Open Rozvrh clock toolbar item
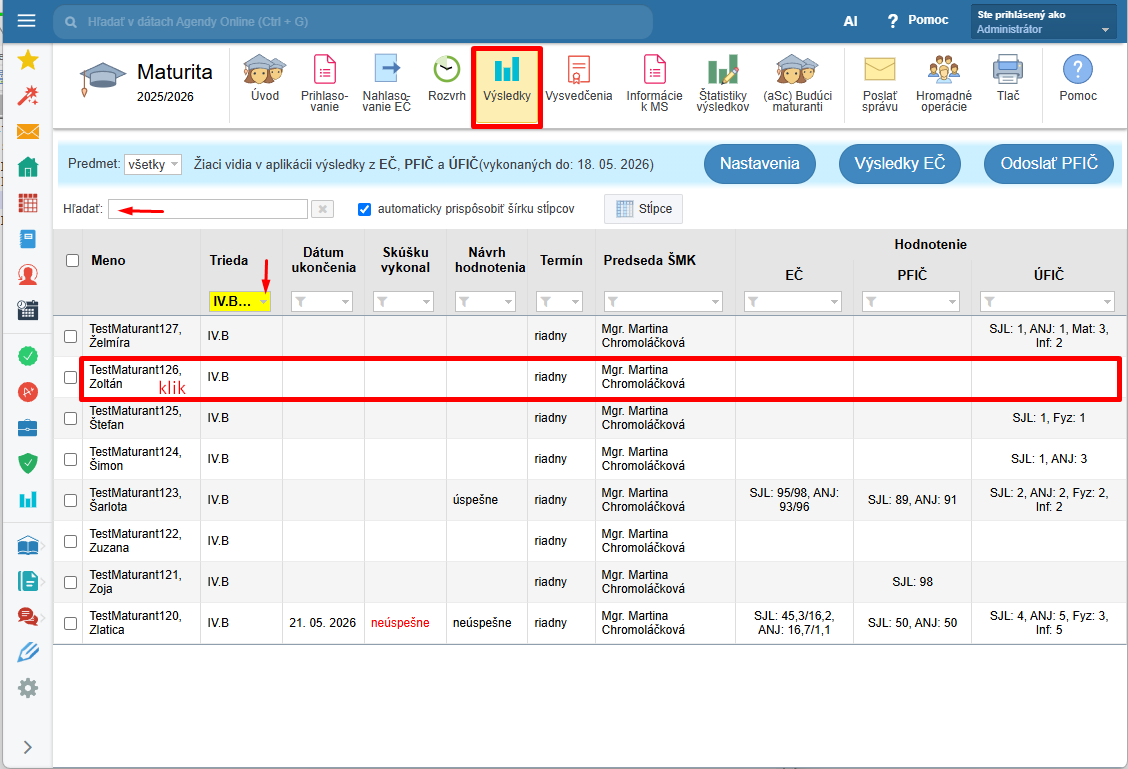Viewport: 1128px width, 769px height. click(447, 79)
